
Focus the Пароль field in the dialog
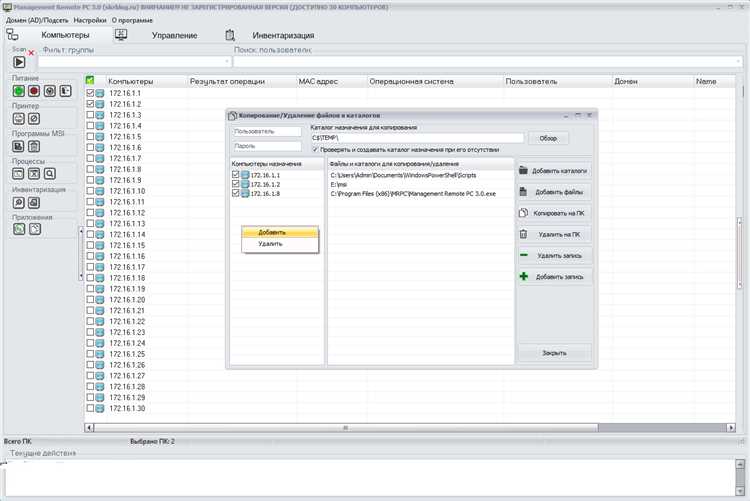tap(266, 145)
